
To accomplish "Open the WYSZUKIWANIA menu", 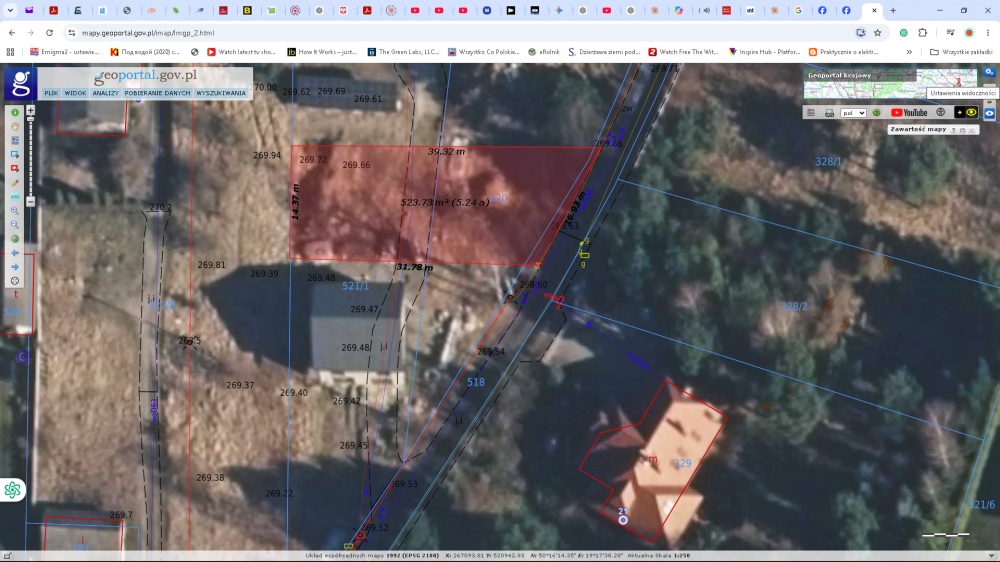I will point(221,93).
